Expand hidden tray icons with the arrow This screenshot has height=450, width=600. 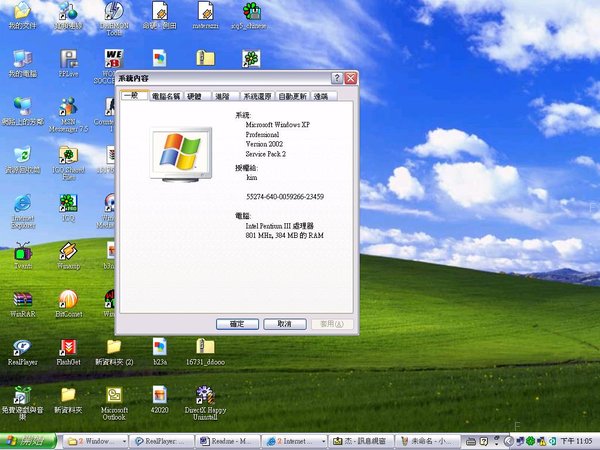pyautogui.click(x=508, y=442)
